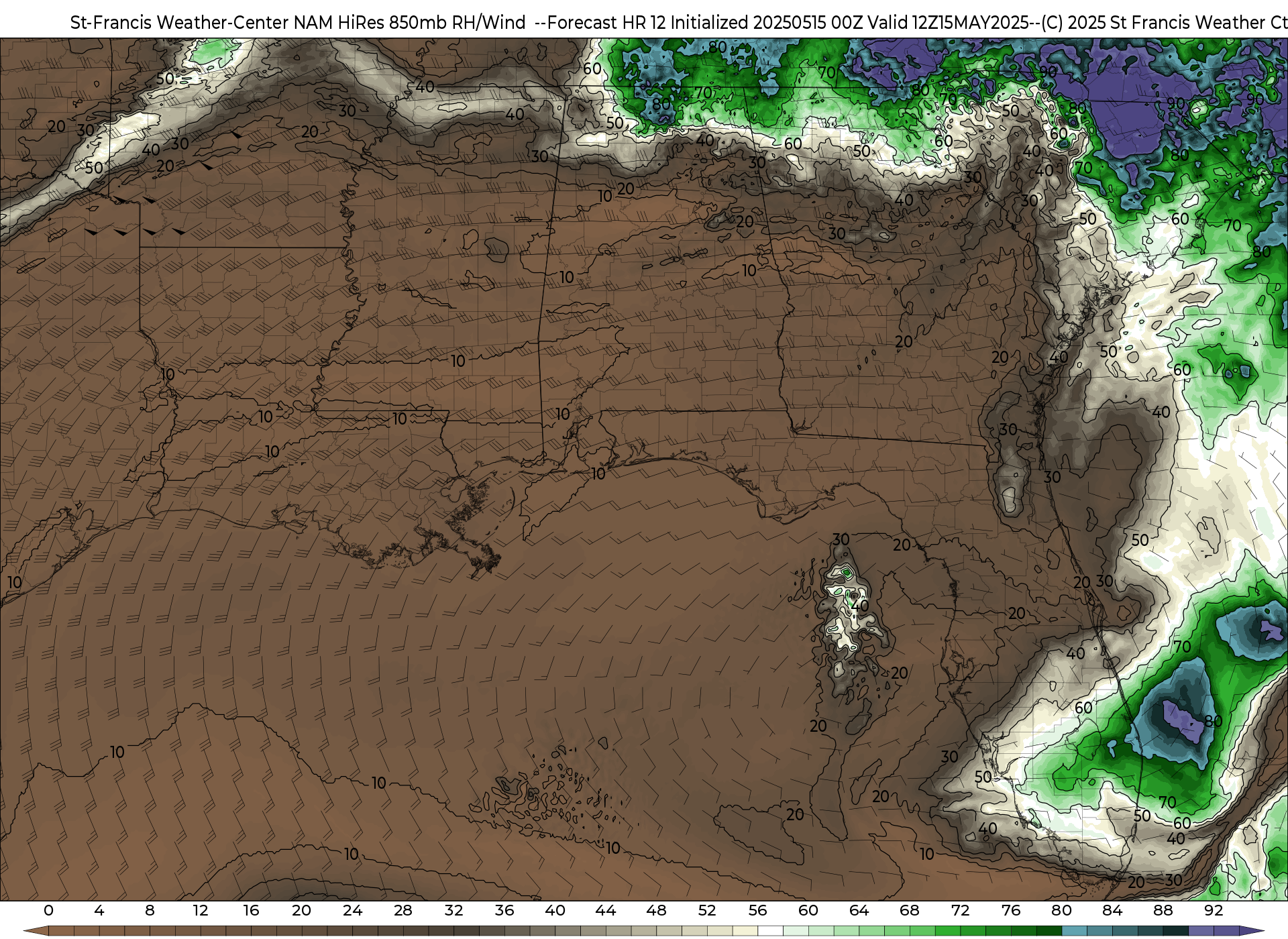Click the color bar tick label '36'
The width and height of the screenshot is (1288, 939).
(504, 910)
